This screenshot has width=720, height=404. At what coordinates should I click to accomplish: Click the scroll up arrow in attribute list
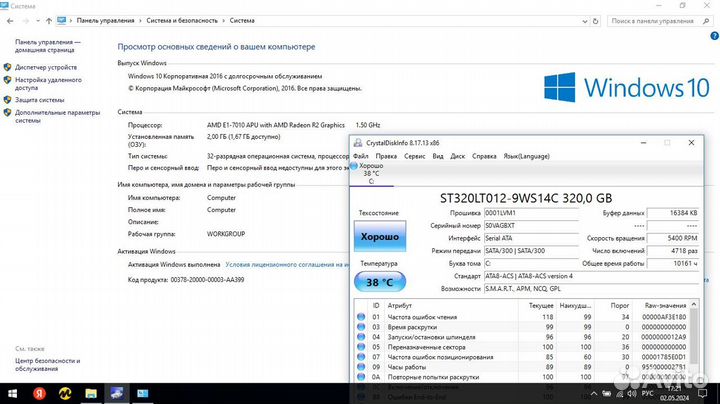point(694,304)
